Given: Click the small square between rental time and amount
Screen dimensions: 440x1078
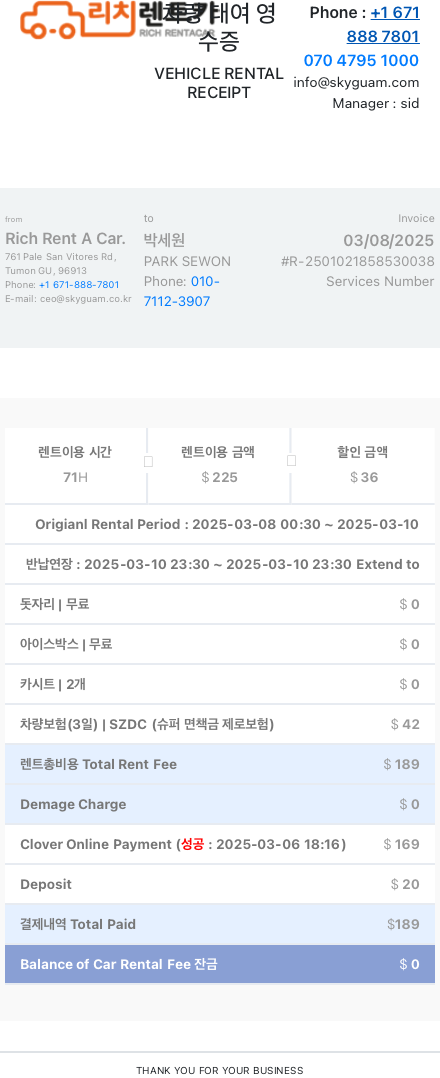Looking at the screenshot, I should [148, 462].
